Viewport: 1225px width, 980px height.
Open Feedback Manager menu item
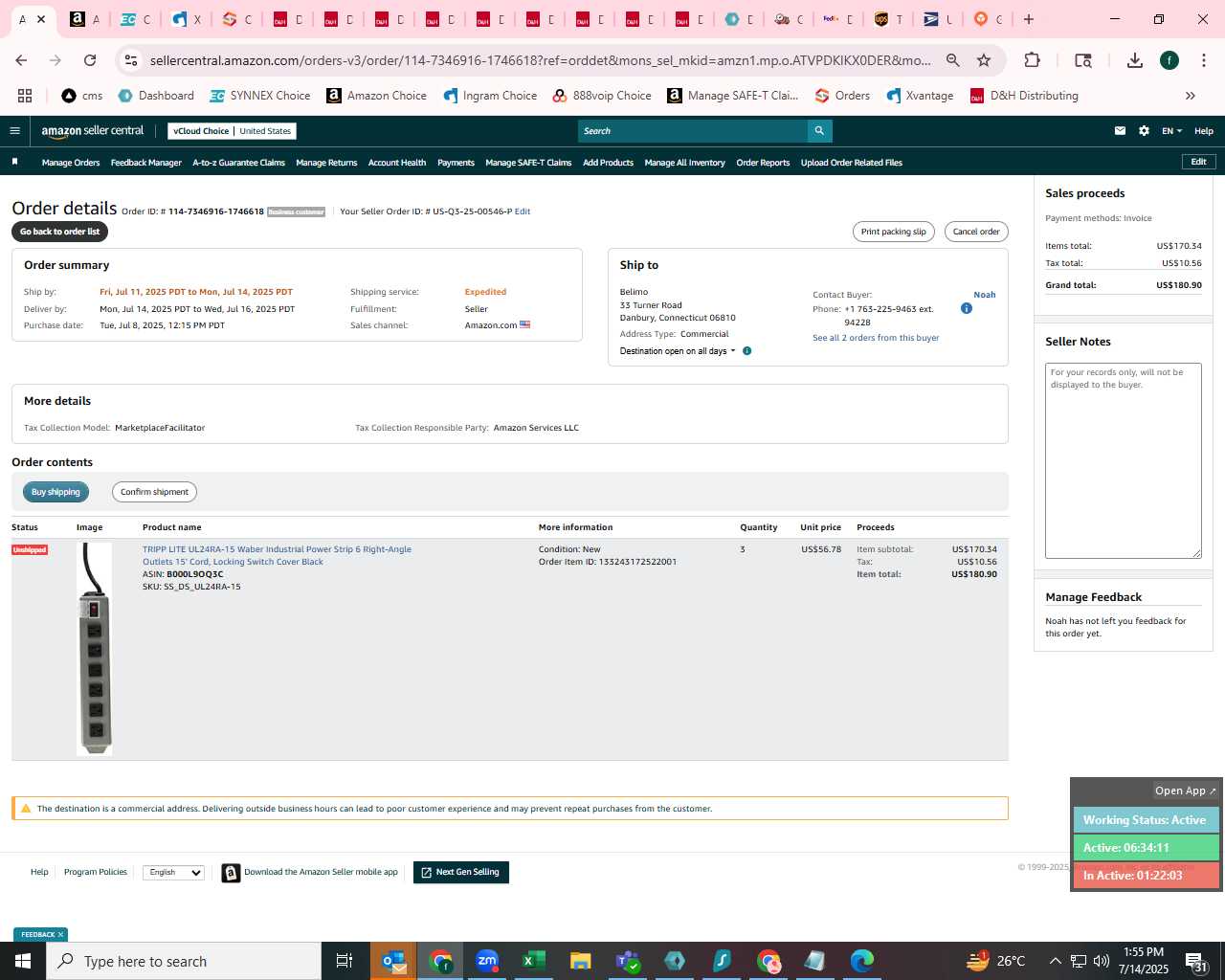[146, 163]
